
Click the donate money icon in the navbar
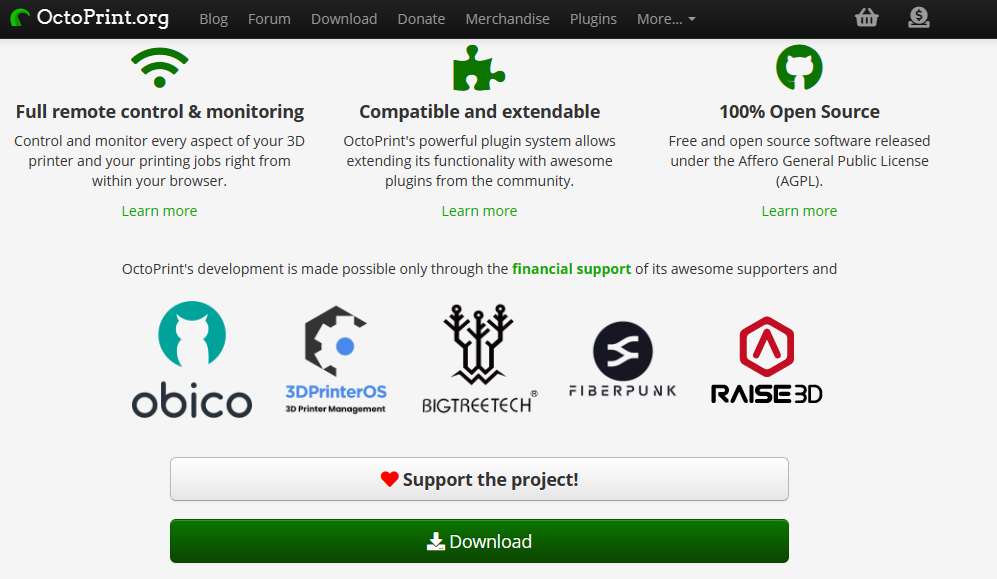(919, 18)
